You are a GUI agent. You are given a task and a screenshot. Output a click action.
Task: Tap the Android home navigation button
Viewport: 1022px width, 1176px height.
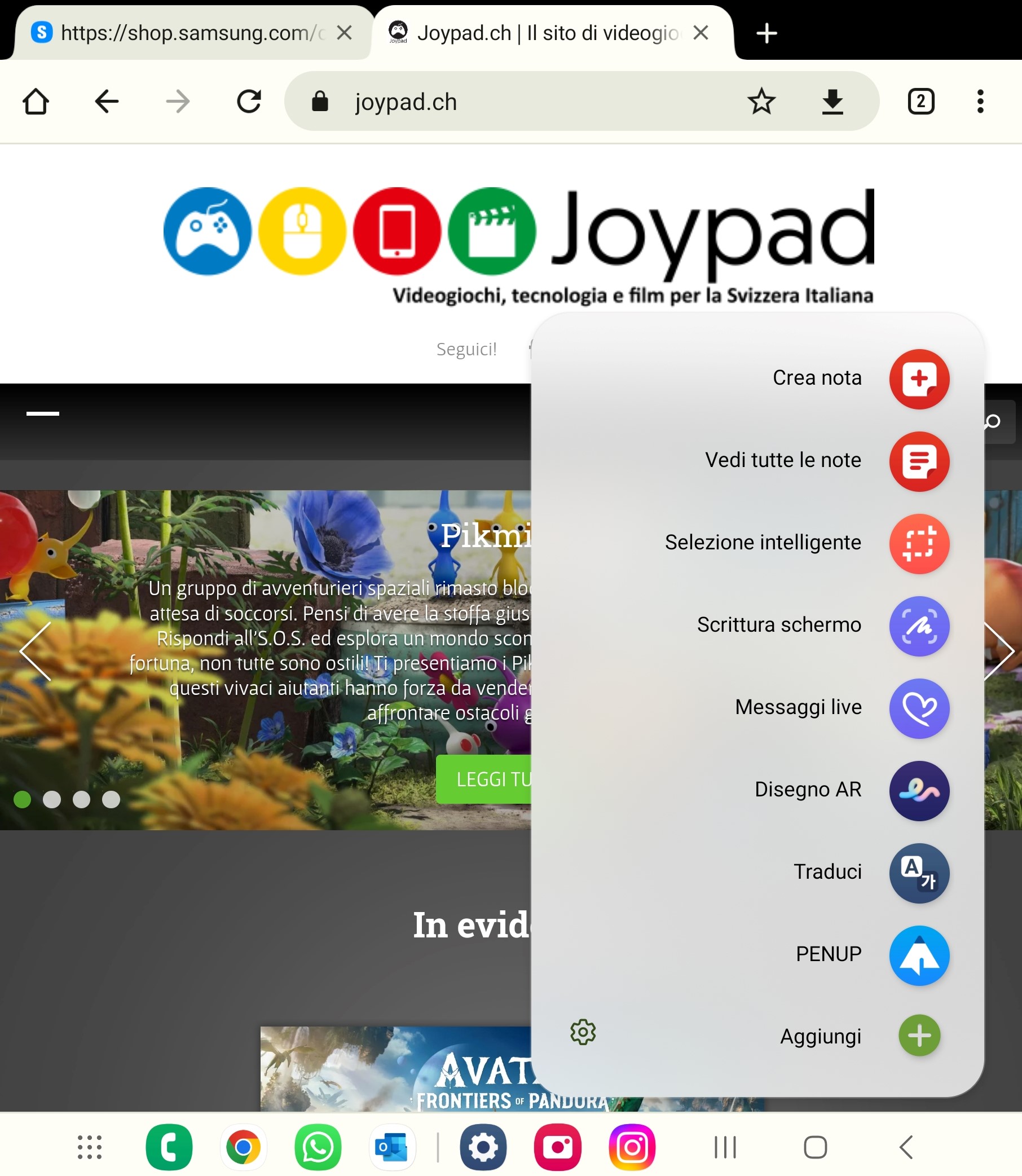(815, 1147)
